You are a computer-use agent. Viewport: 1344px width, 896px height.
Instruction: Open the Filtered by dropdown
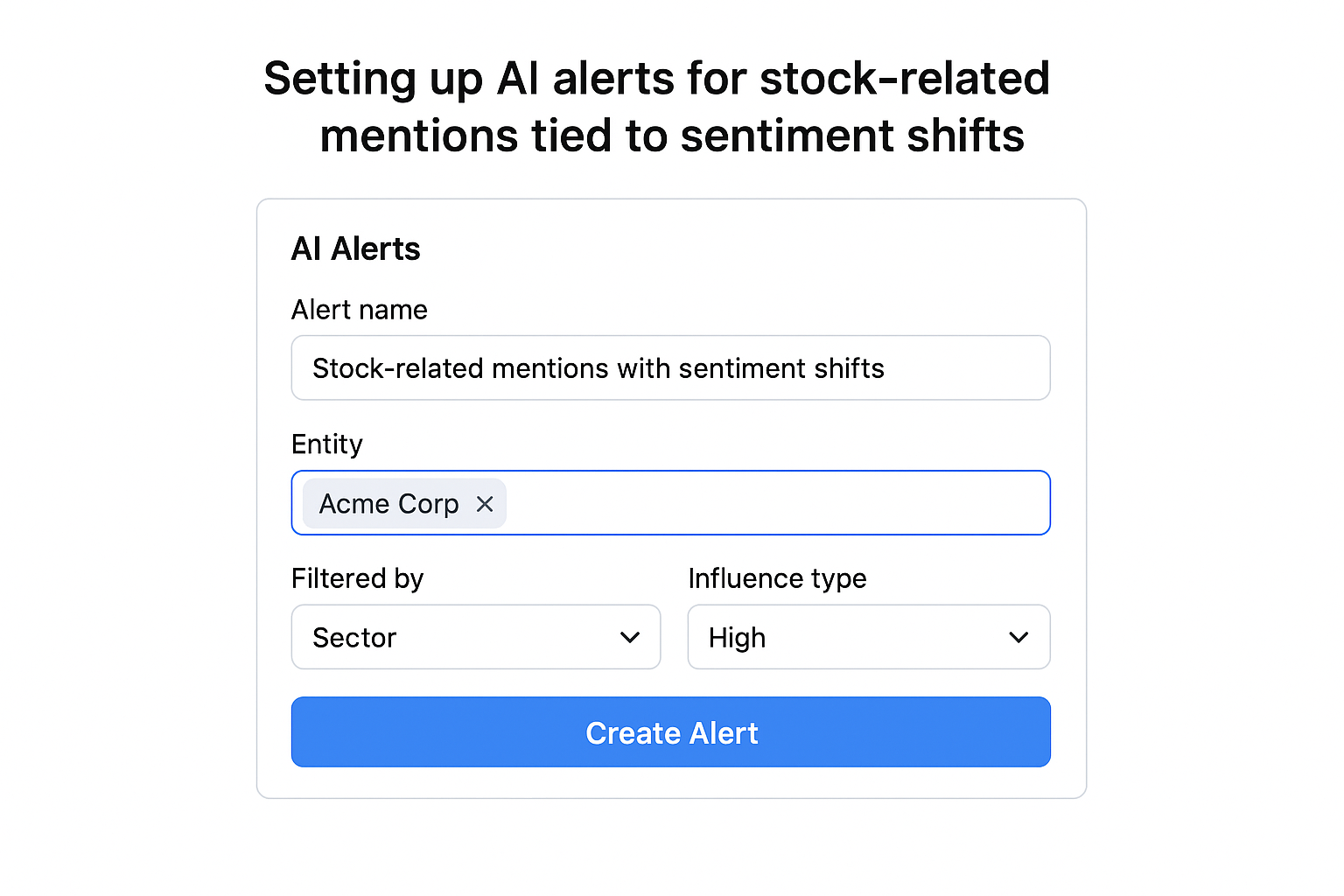point(475,638)
